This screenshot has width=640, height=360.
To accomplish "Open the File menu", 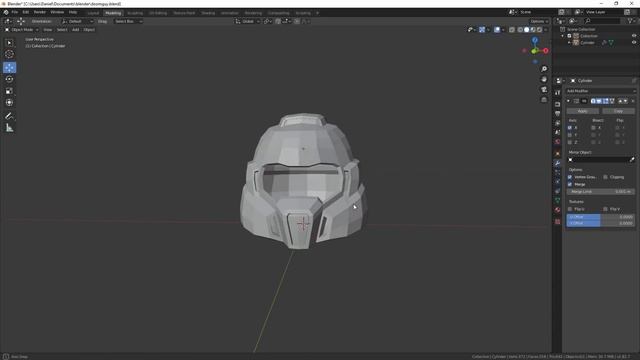I will [15, 12].
